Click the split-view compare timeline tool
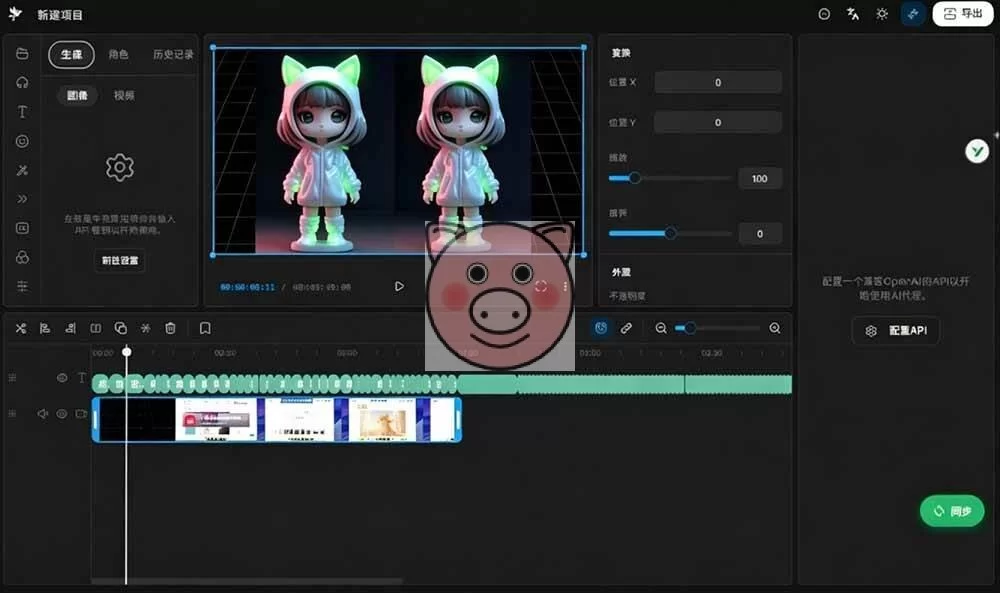 96,328
